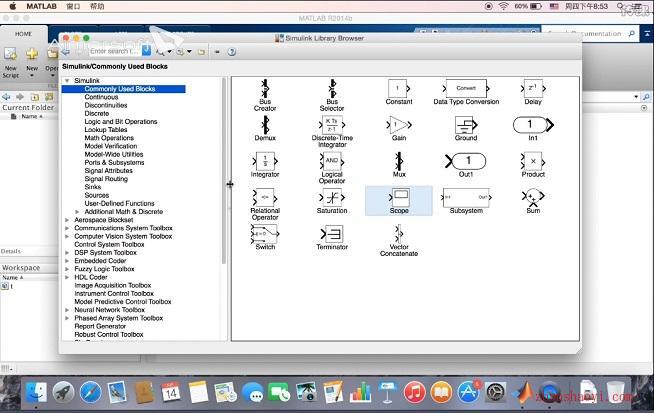
Task: Open the App Store from the Dock
Action: (468, 393)
